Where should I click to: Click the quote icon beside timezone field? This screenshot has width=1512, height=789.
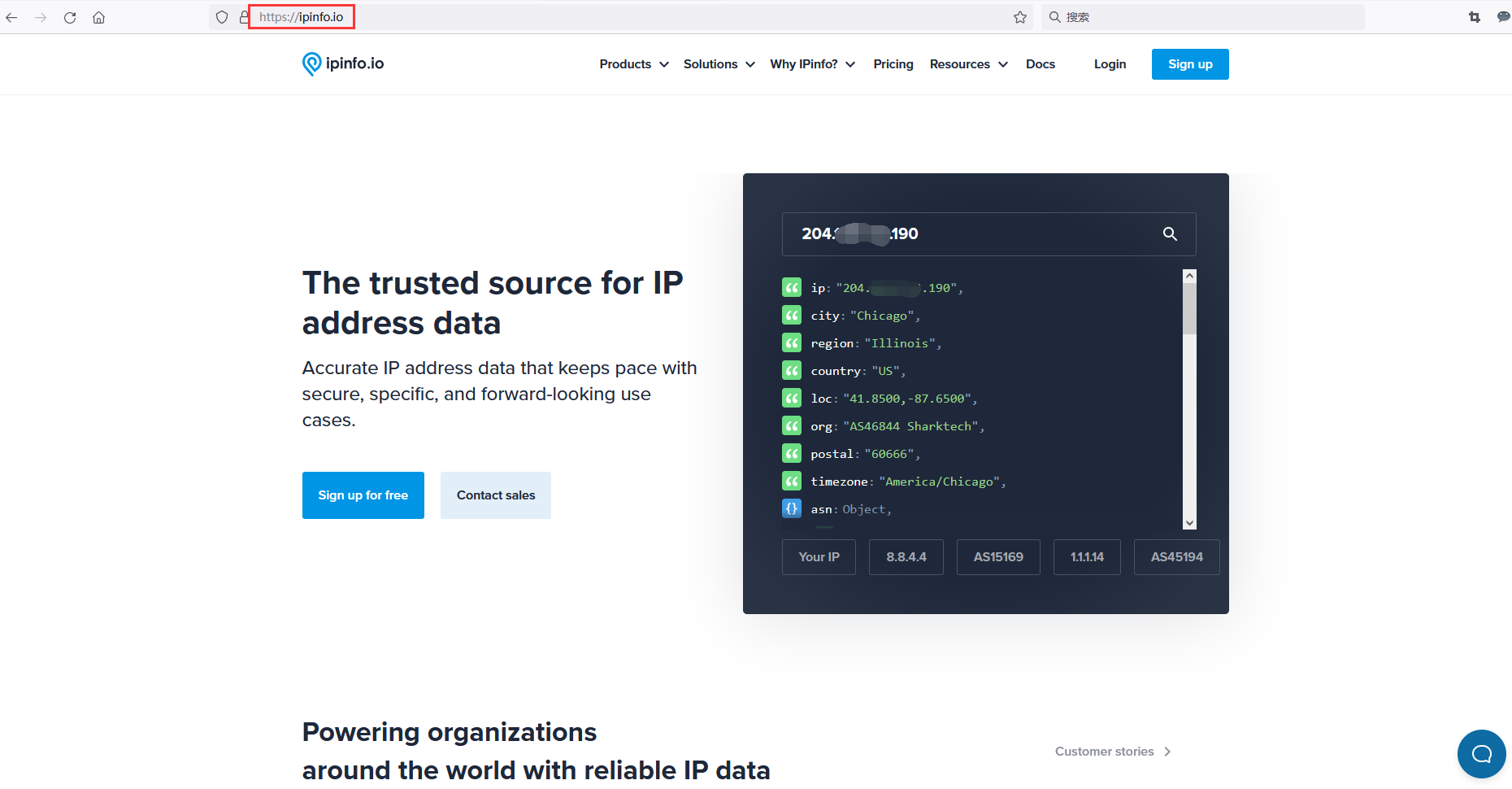[x=792, y=481]
